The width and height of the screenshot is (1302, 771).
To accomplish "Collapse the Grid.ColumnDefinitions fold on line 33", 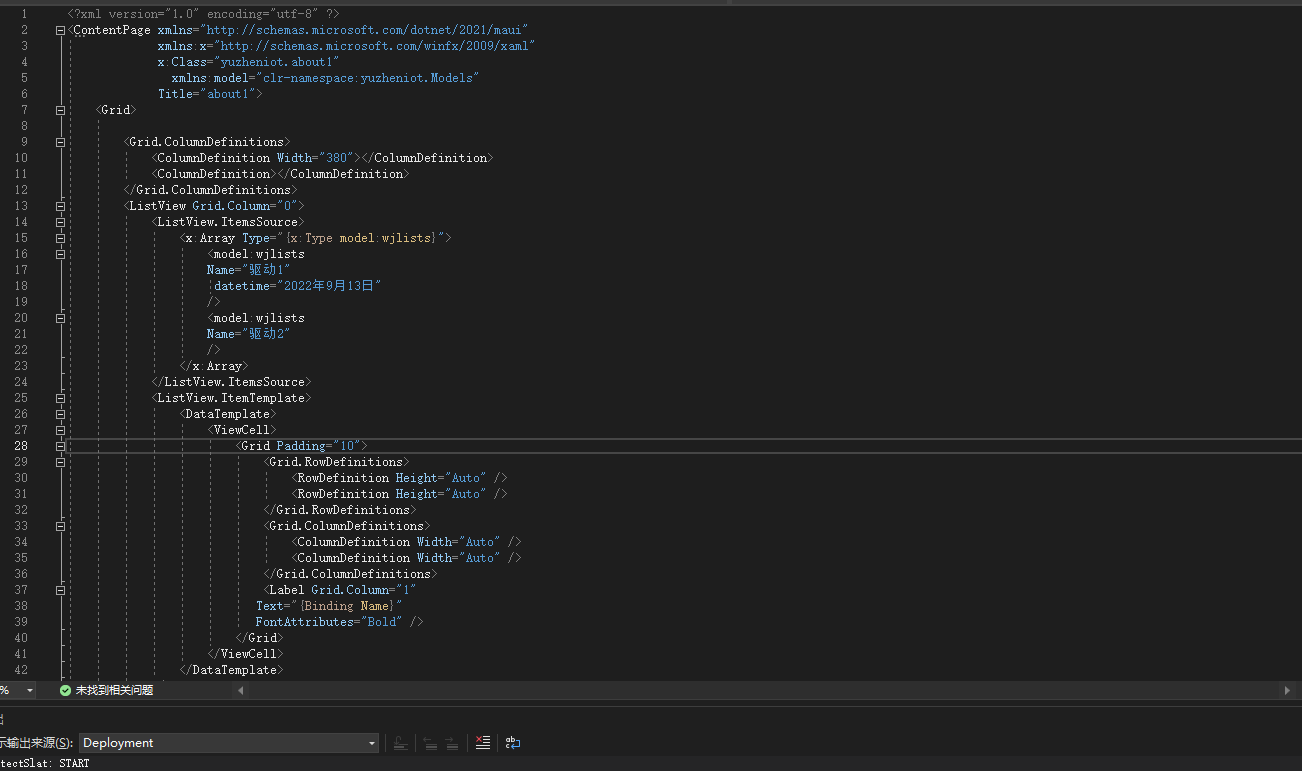I will (61, 526).
